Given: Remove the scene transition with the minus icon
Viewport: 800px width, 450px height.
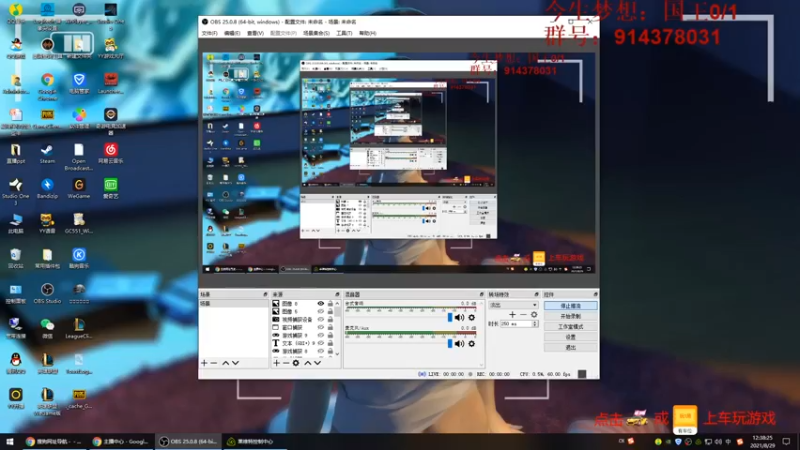Looking at the screenshot, I should [523, 314].
